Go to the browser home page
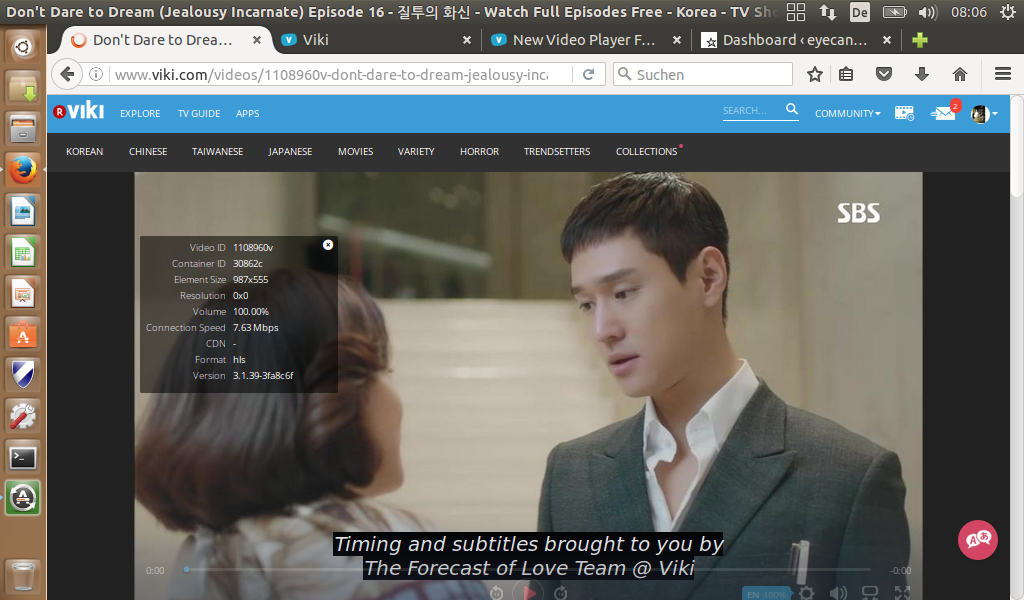Screen dimensions: 1024x600 coord(959,74)
